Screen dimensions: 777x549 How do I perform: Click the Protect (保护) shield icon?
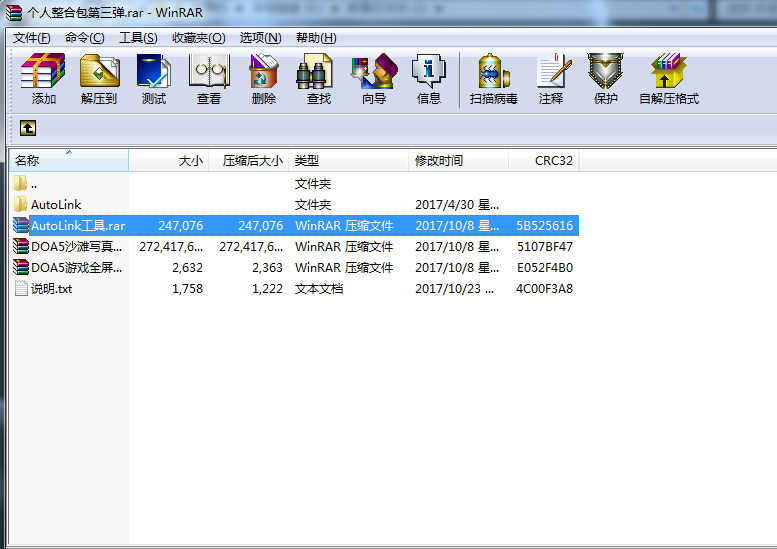(x=605, y=71)
